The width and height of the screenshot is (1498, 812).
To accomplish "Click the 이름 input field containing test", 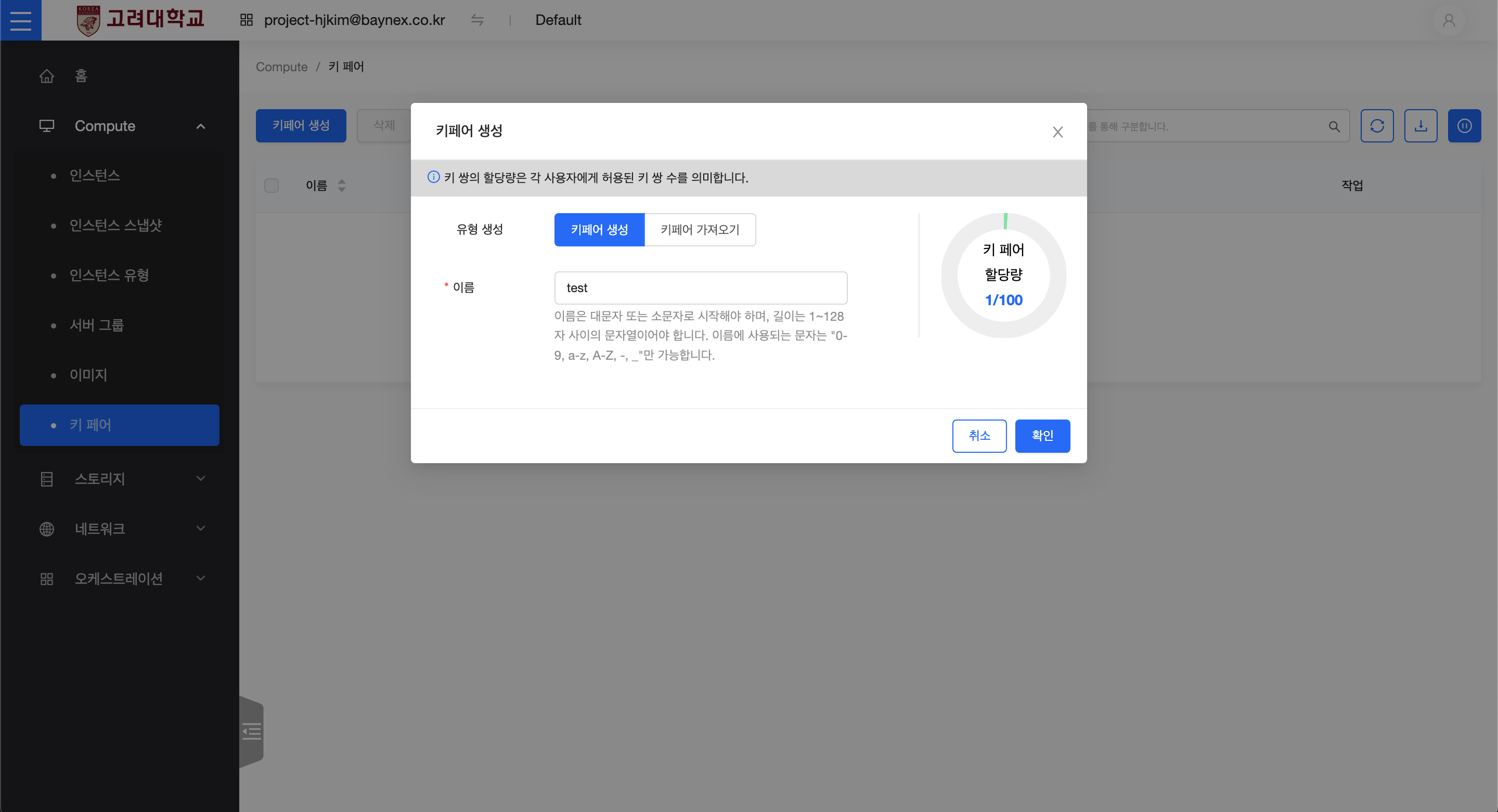I will coord(701,287).
